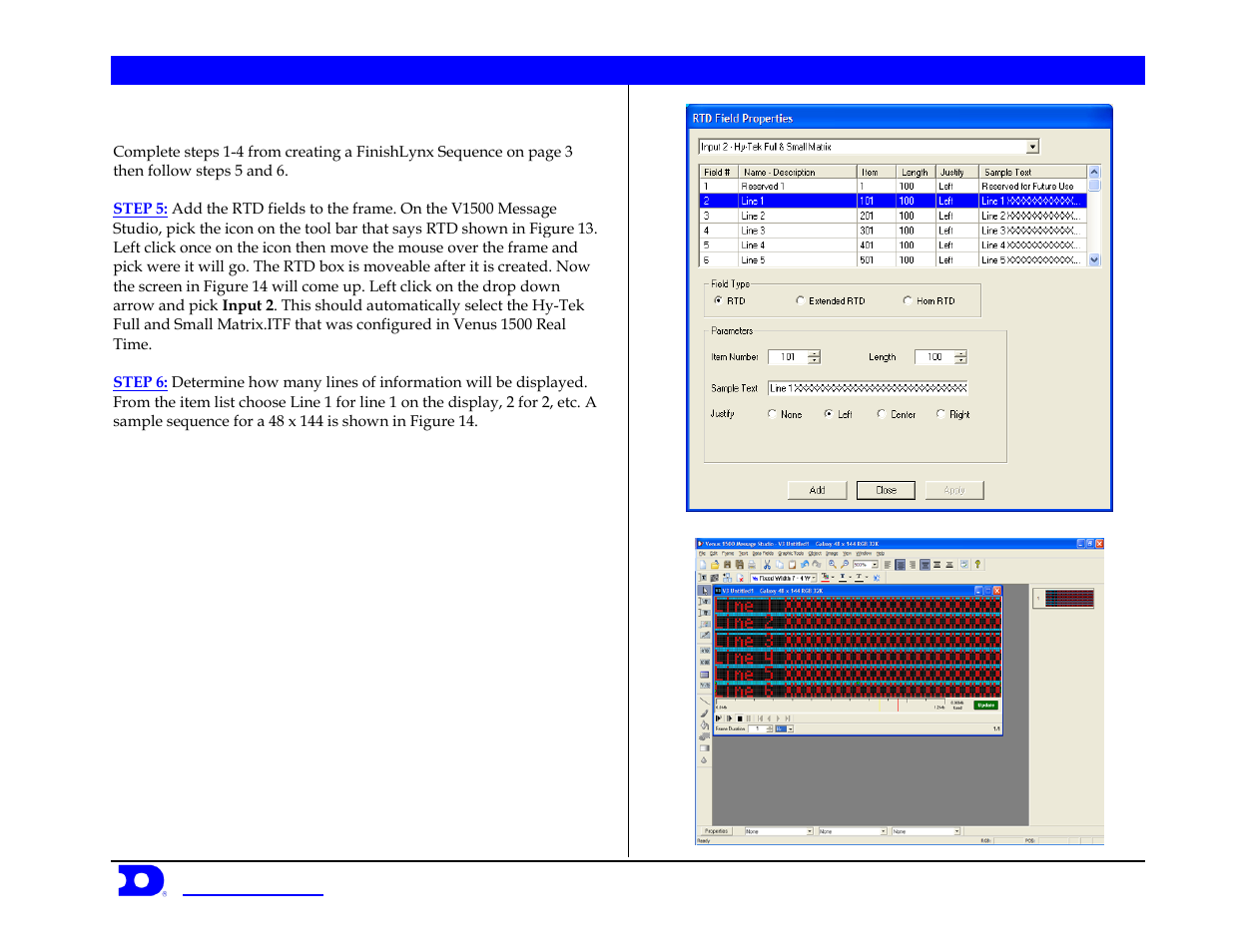Click the align left toolbar icon

[x=888, y=564]
